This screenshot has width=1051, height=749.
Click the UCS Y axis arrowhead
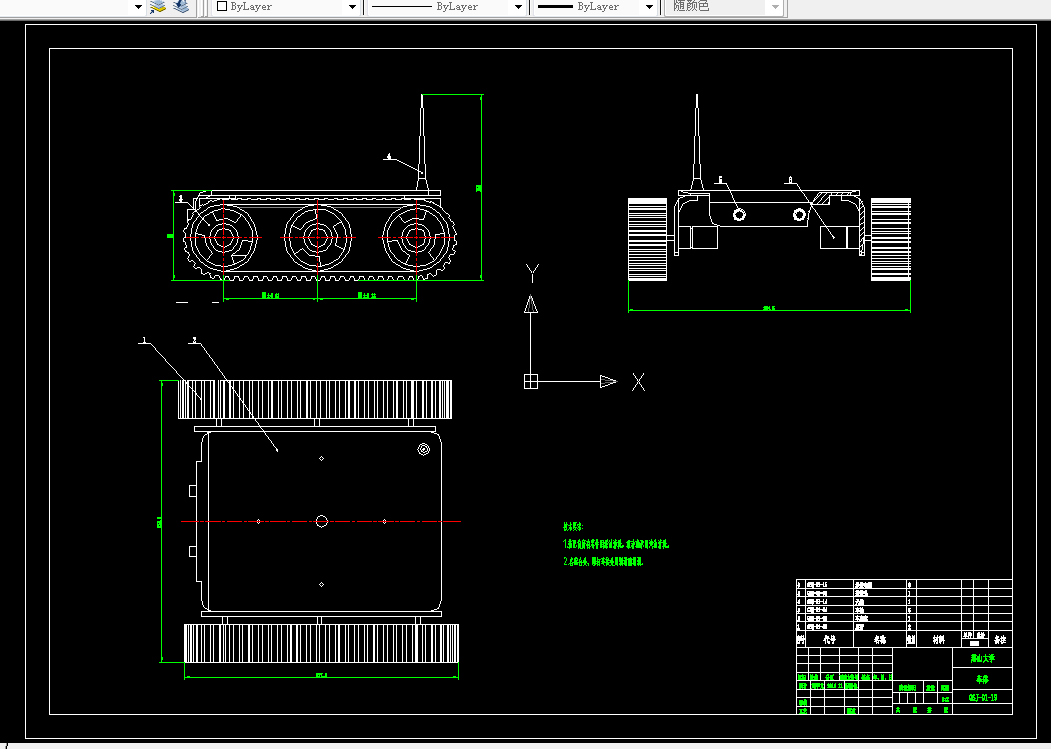(531, 304)
